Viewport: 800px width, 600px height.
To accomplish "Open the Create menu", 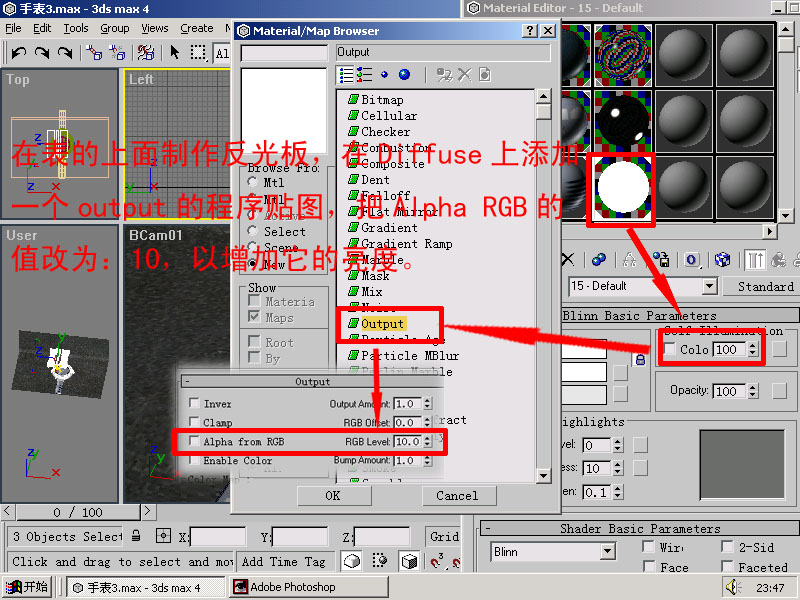I will (x=197, y=28).
